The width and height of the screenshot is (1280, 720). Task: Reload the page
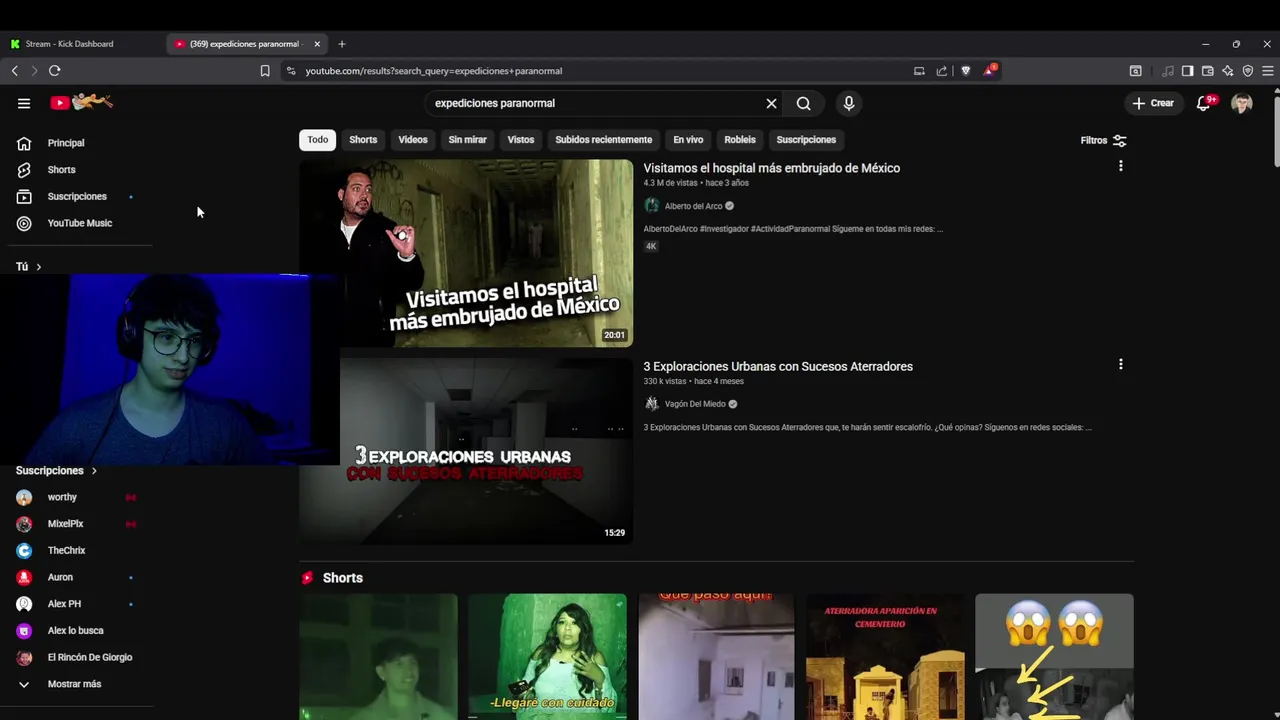[54, 71]
